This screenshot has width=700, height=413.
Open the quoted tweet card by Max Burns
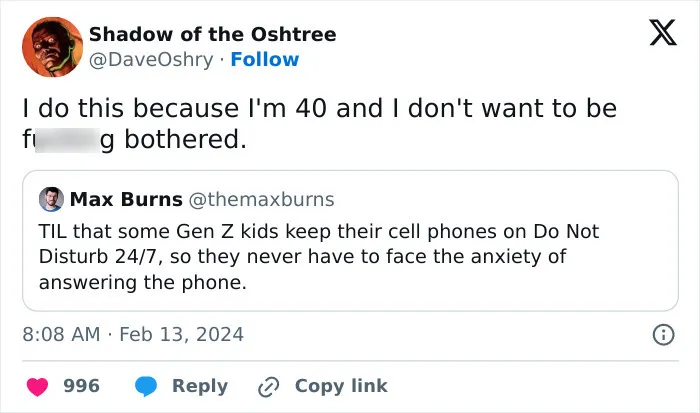[x=350, y=241]
